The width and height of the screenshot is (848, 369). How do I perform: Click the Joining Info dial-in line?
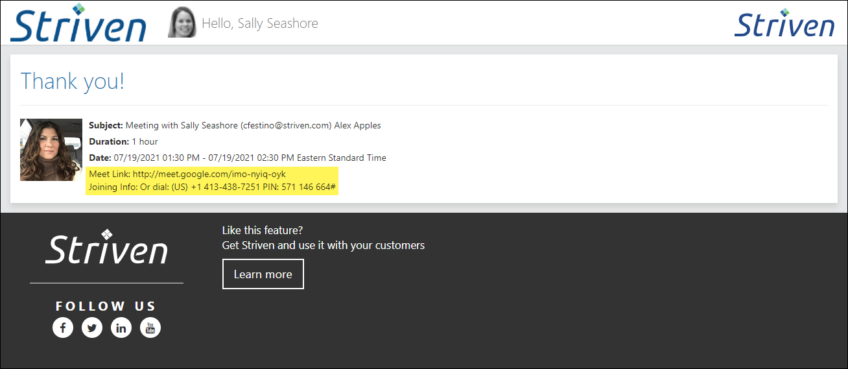point(212,188)
